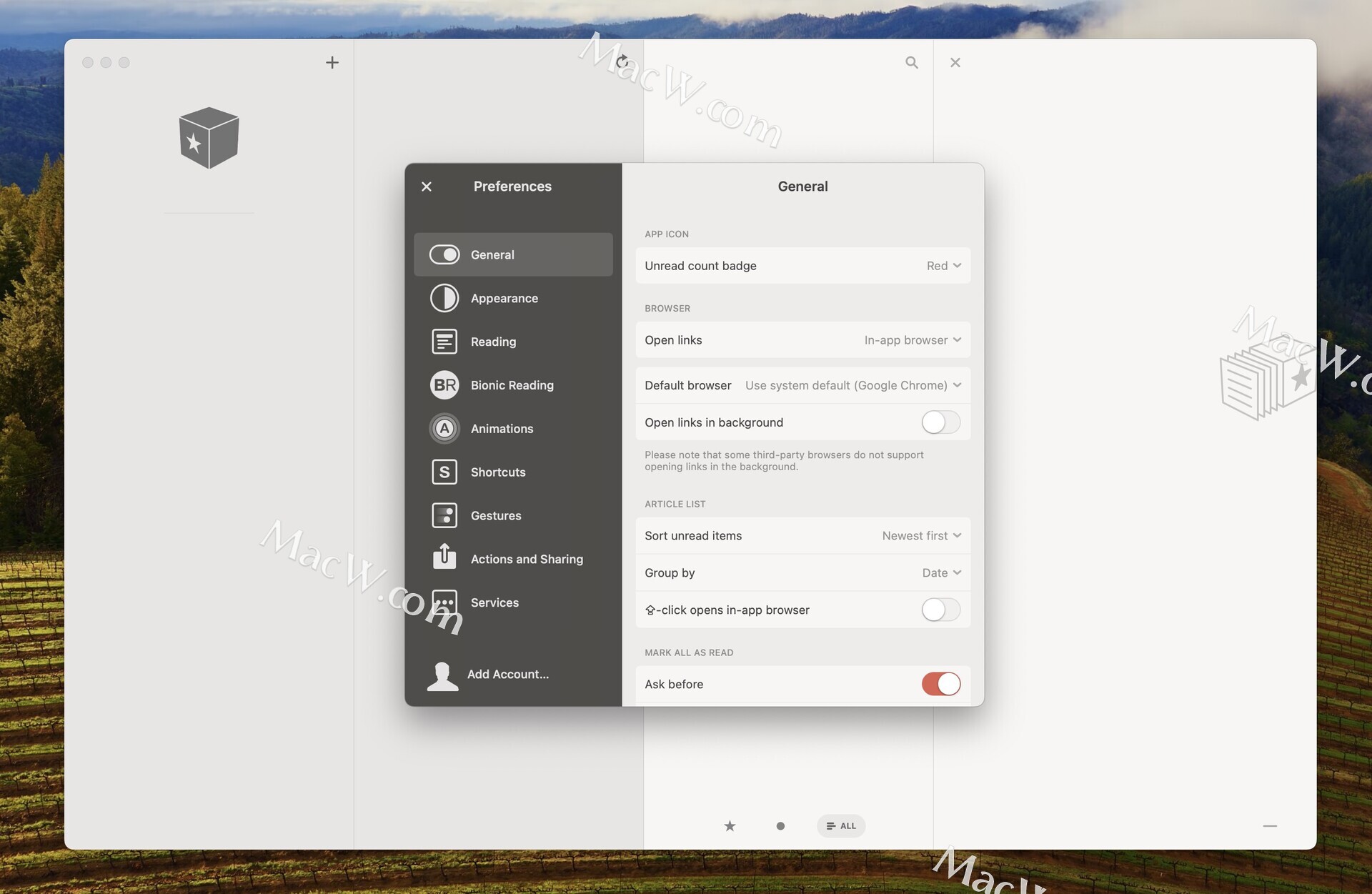
Task: Click the 'General' panel heading
Action: 802,187
